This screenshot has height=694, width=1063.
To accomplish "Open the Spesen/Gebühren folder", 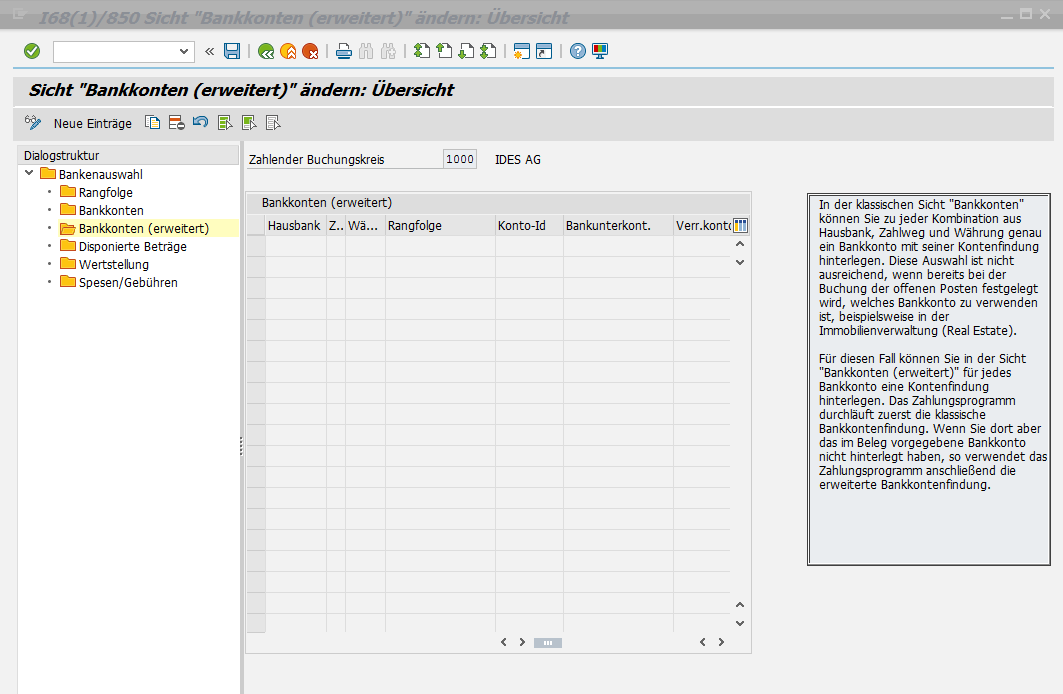I will (128, 282).
